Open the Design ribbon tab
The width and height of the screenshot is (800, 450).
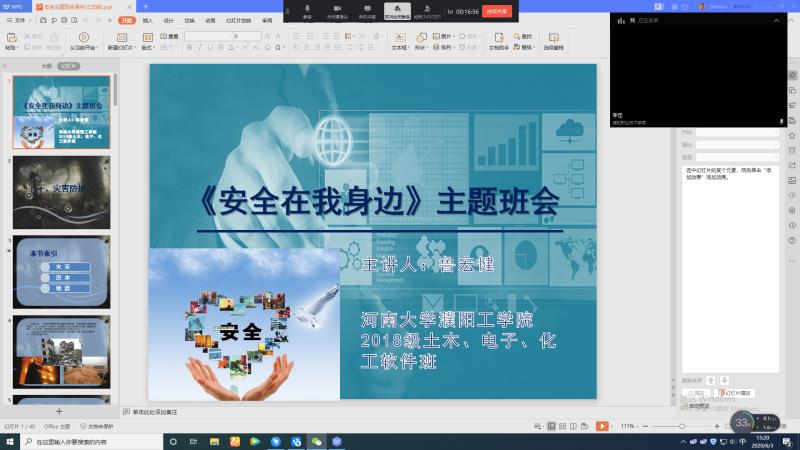coord(168,20)
